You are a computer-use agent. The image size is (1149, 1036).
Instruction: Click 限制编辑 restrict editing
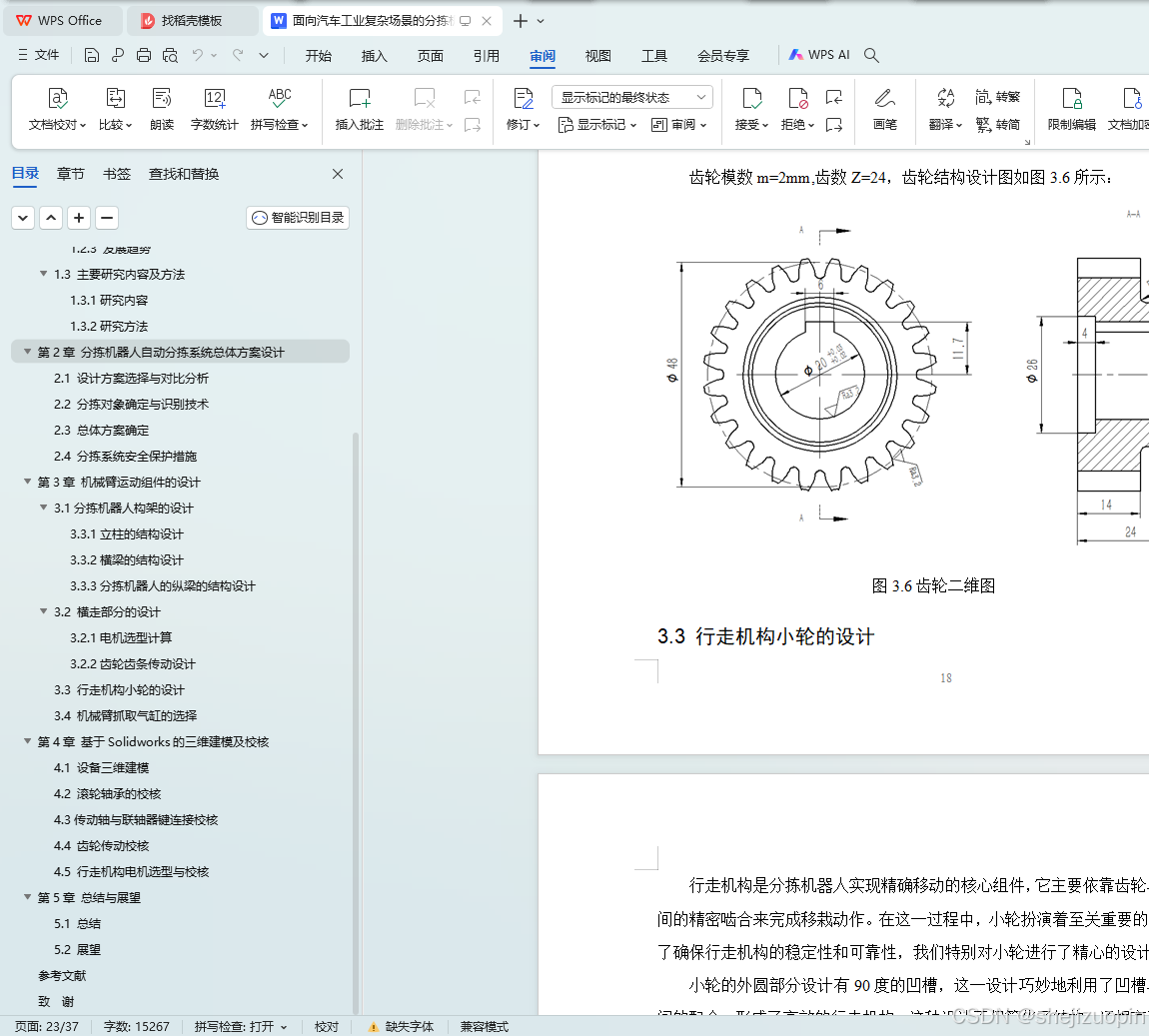coord(1071,109)
